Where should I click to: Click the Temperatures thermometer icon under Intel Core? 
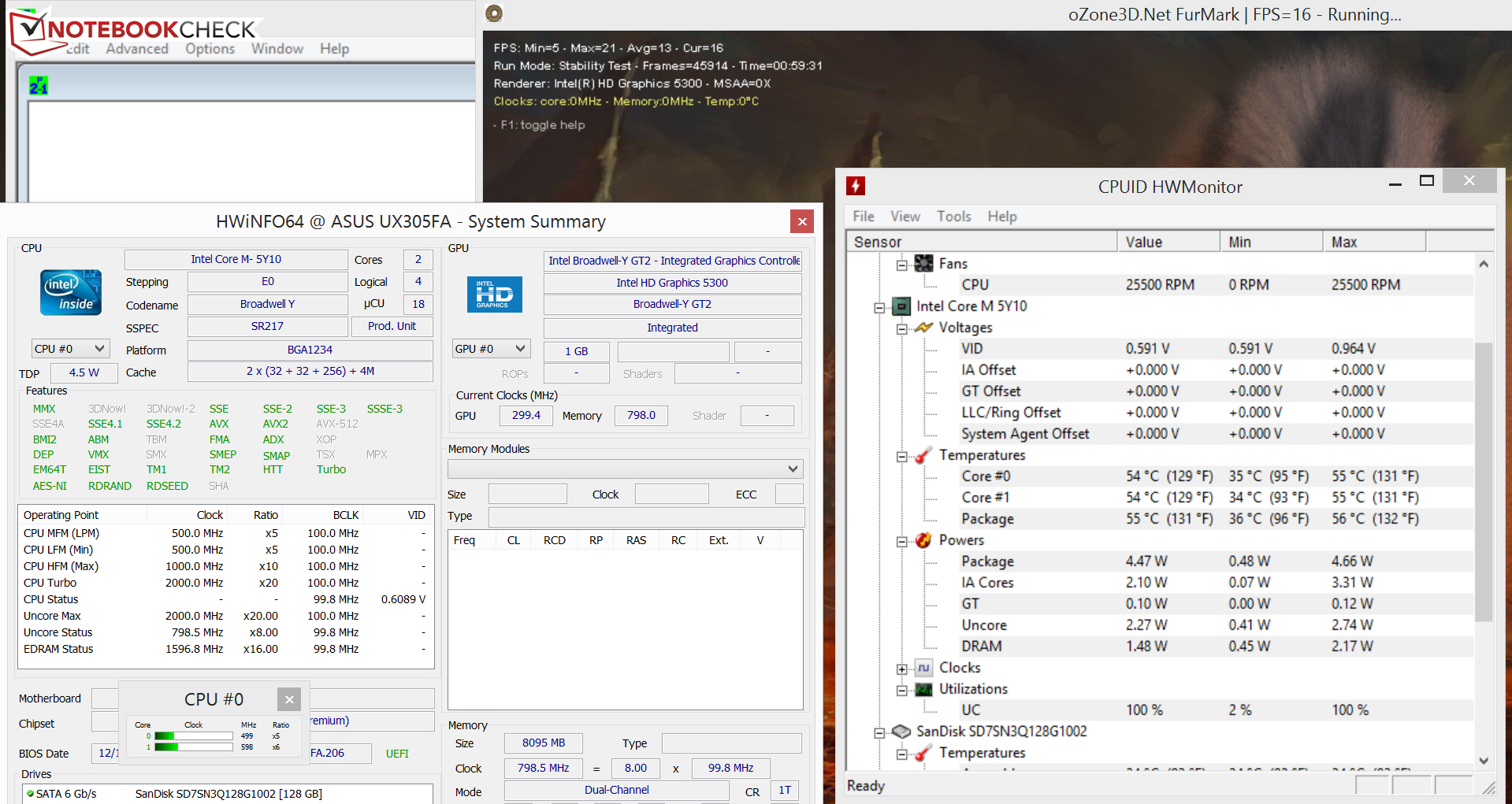923,455
